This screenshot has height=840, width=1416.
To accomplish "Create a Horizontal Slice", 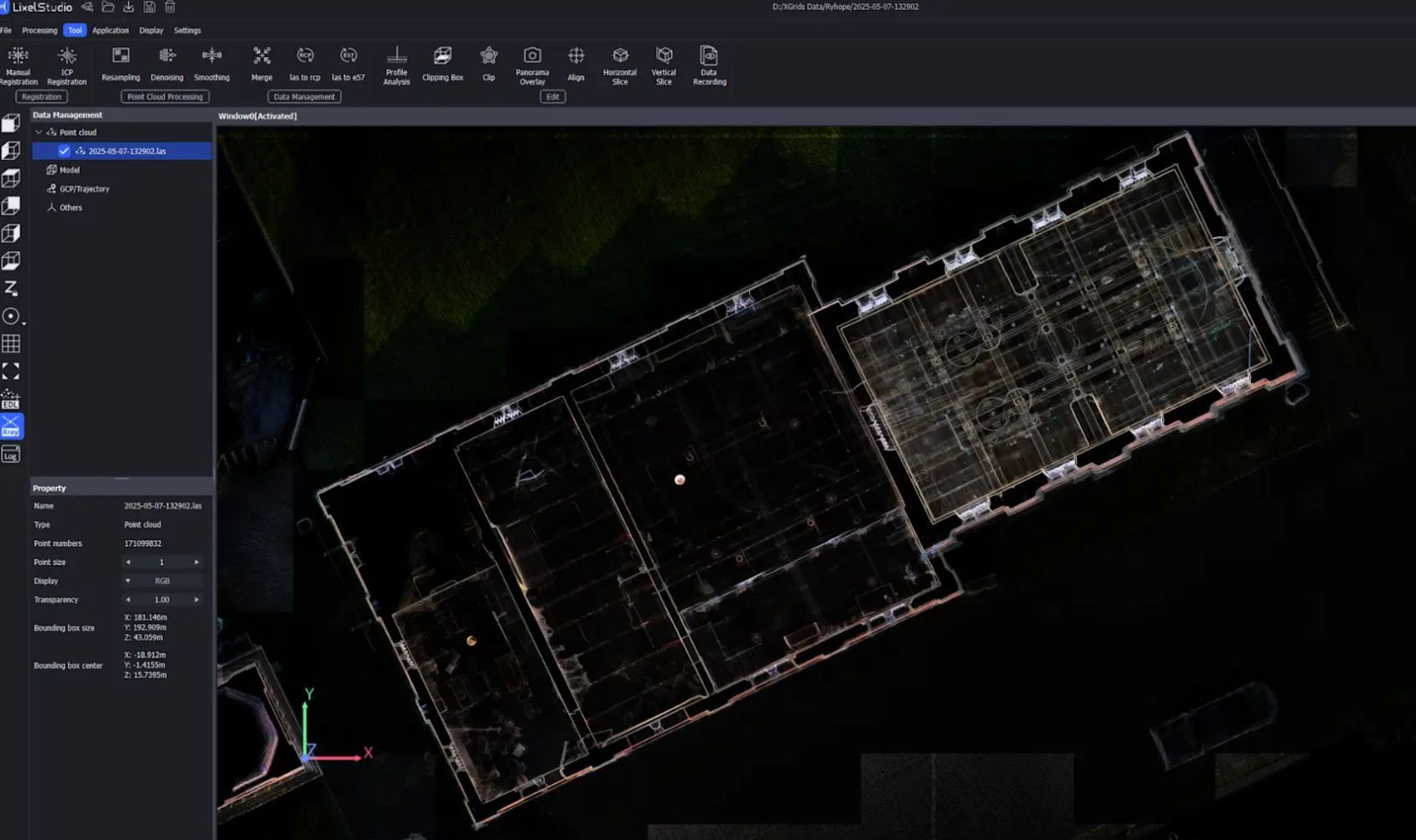I will pos(620,65).
